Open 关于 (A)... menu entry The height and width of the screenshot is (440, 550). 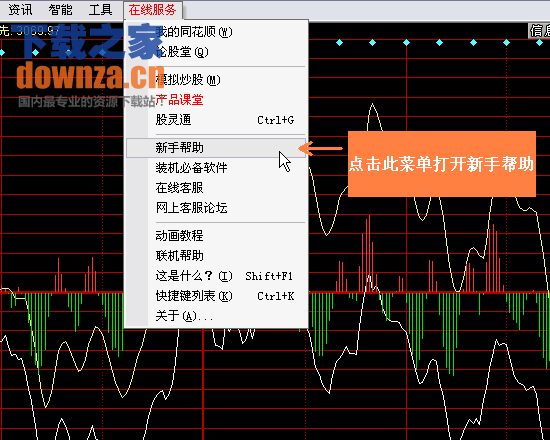coord(216,316)
